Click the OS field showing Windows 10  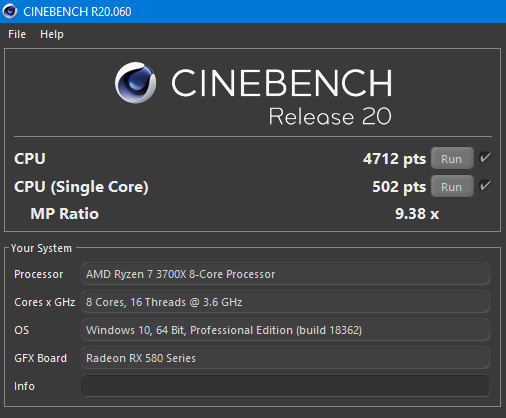(x=285, y=330)
